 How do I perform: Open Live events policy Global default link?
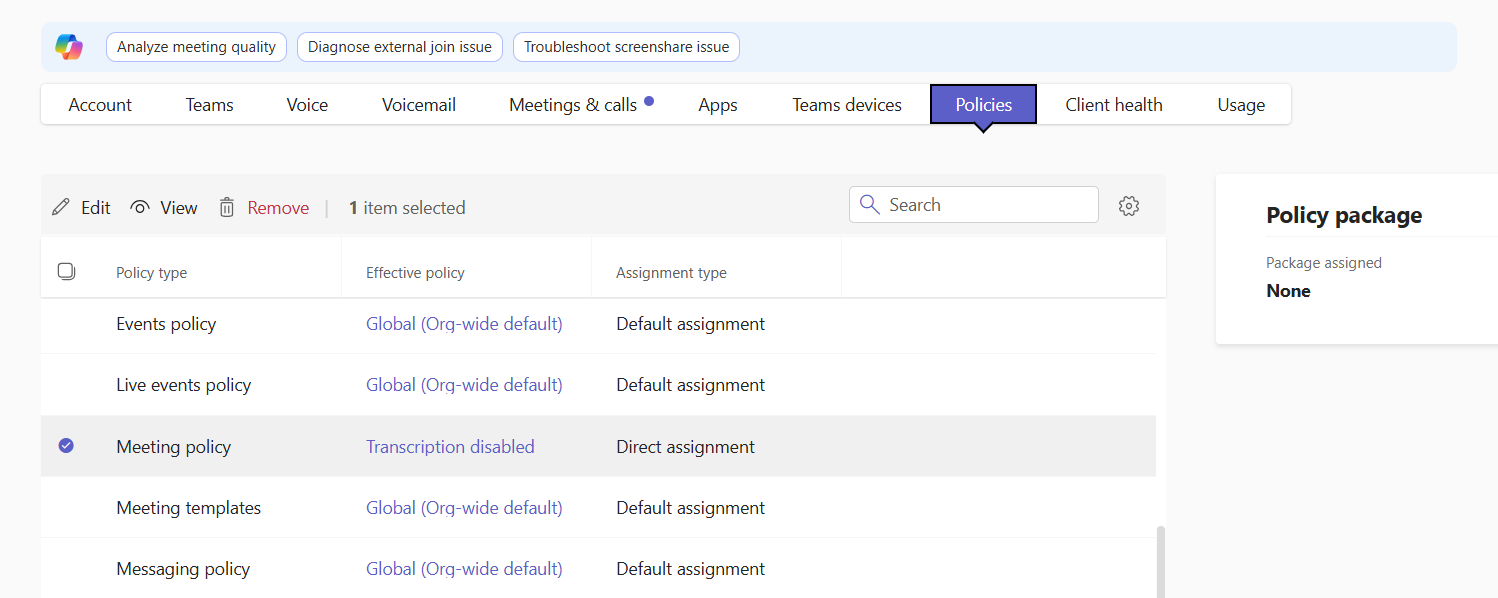(464, 385)
